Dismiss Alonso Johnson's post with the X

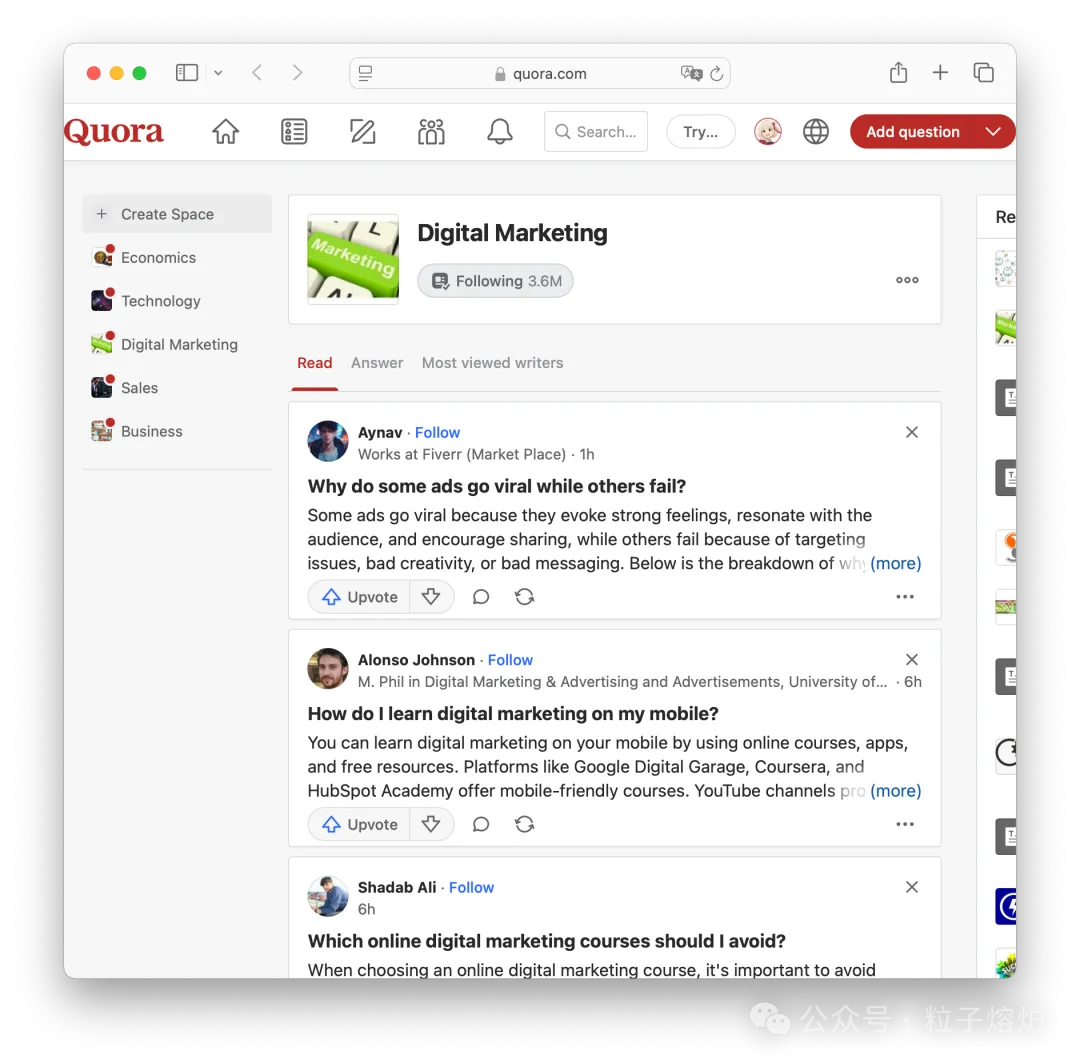coord(912,659)
